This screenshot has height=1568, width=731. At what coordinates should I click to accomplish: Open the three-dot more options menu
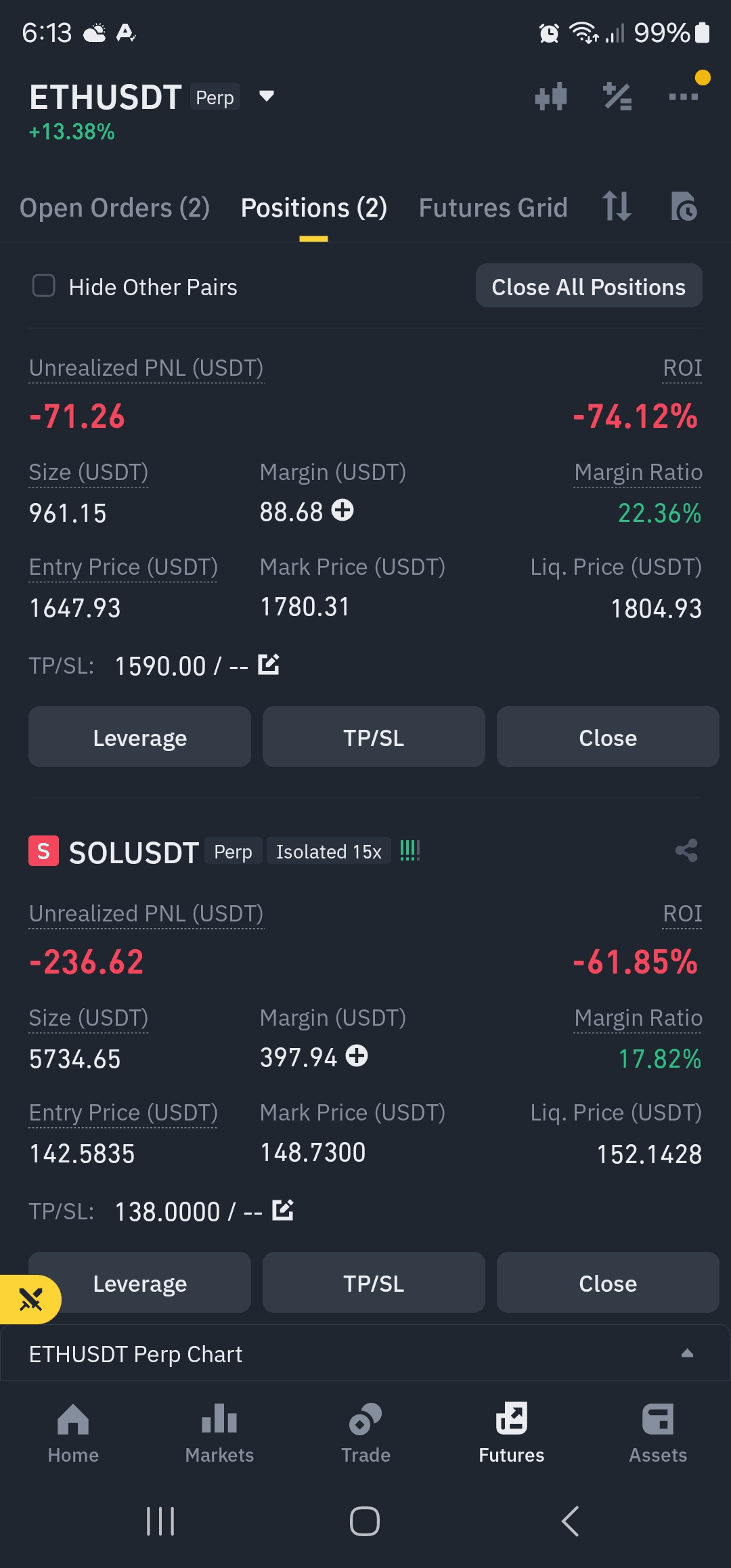tap(684, 97)
